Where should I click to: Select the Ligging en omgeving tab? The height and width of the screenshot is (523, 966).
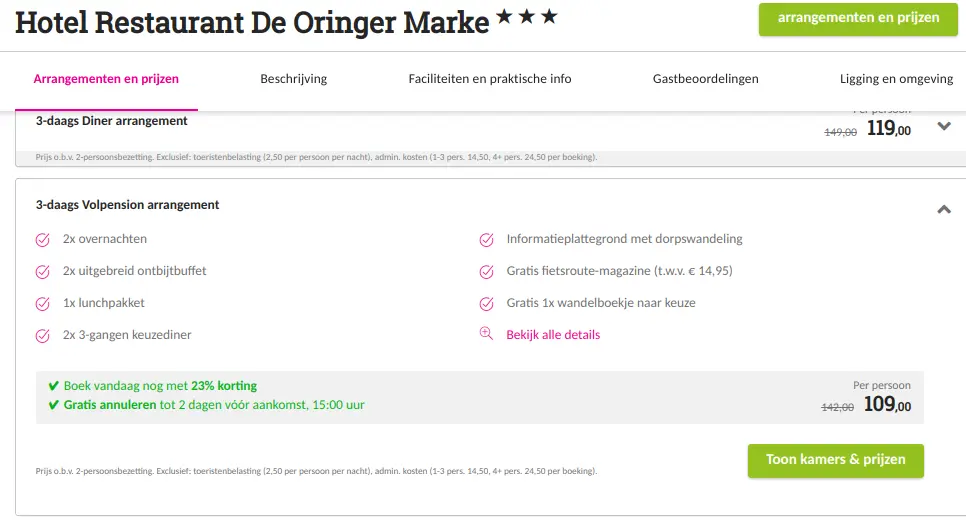pos(896,79)
